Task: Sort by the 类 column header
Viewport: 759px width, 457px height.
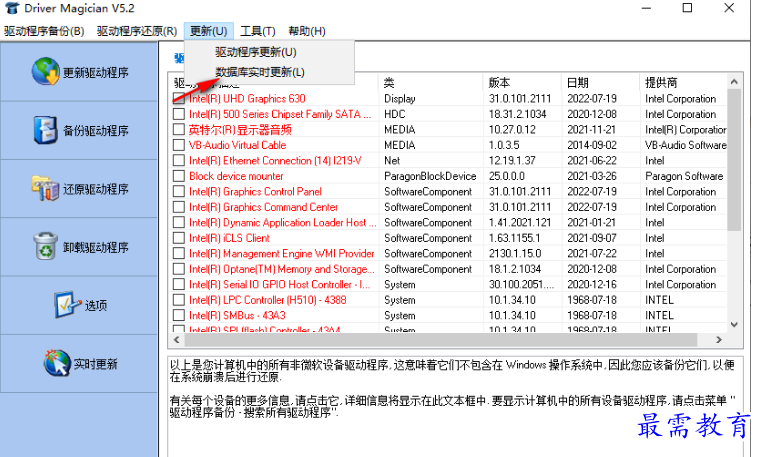Action: coord(430,83)
